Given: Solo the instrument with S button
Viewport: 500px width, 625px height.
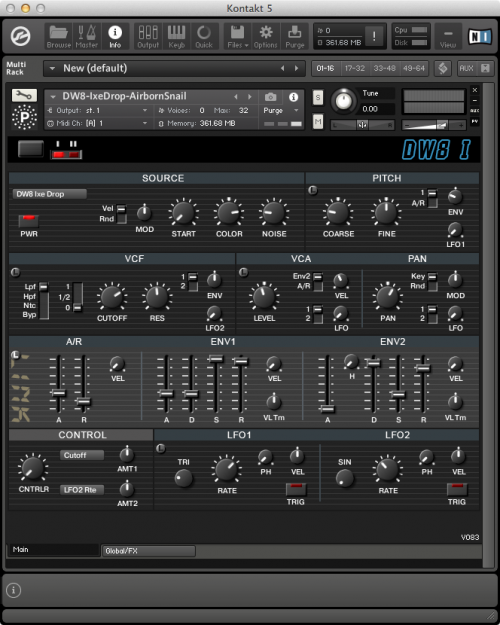Looking at the screenshot, I should coord(318,97).
